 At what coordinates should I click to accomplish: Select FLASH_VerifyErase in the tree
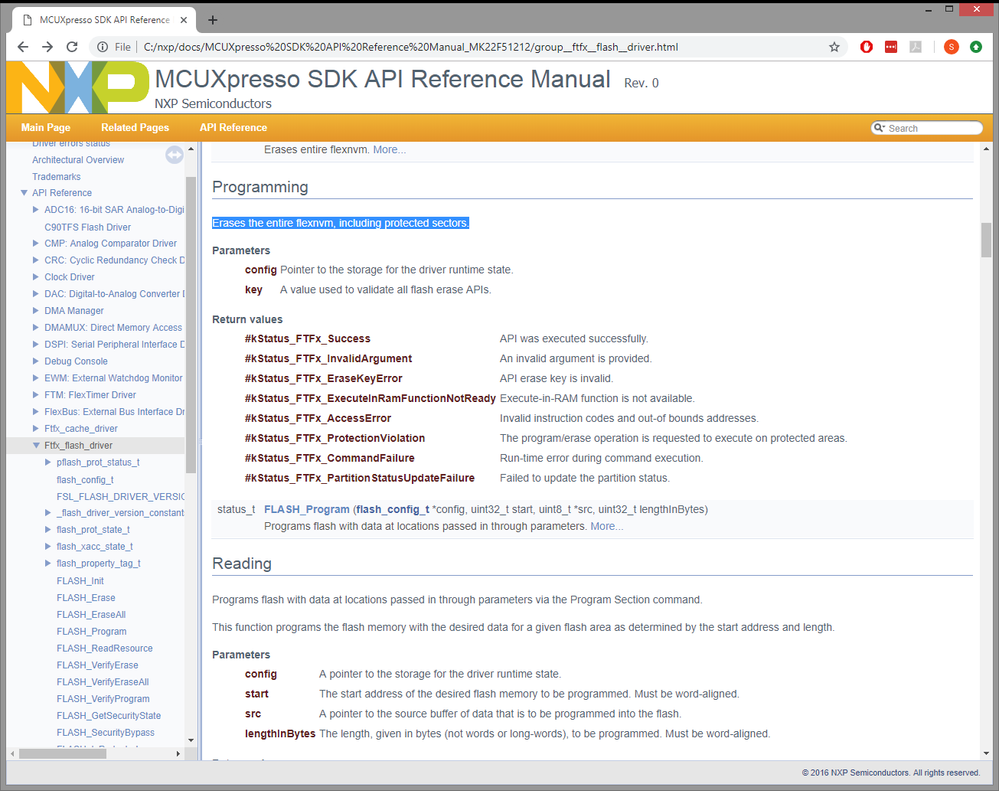(x=97, y=665)
